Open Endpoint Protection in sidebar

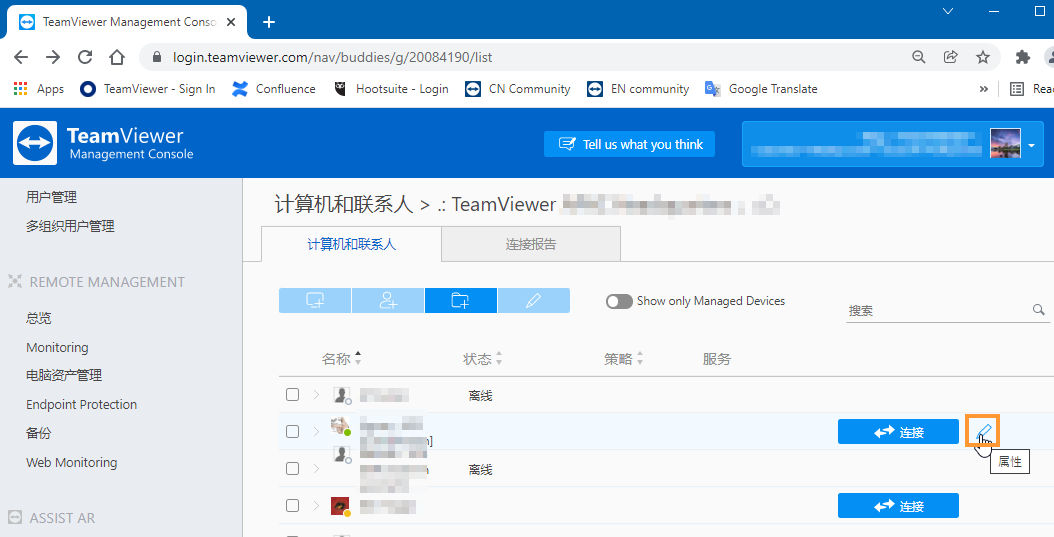(81, 405)
